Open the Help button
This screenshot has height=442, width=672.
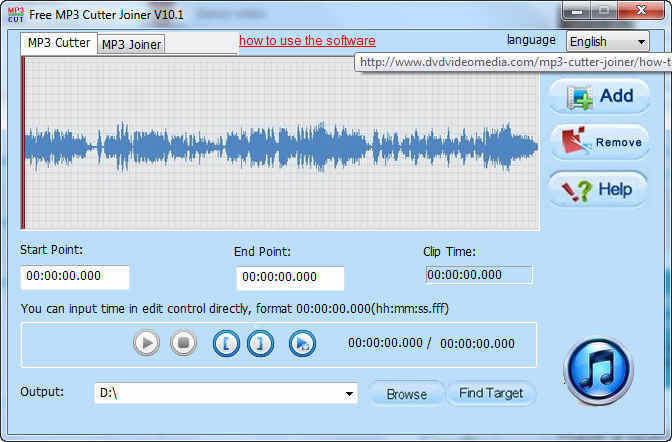pos(598,189)
